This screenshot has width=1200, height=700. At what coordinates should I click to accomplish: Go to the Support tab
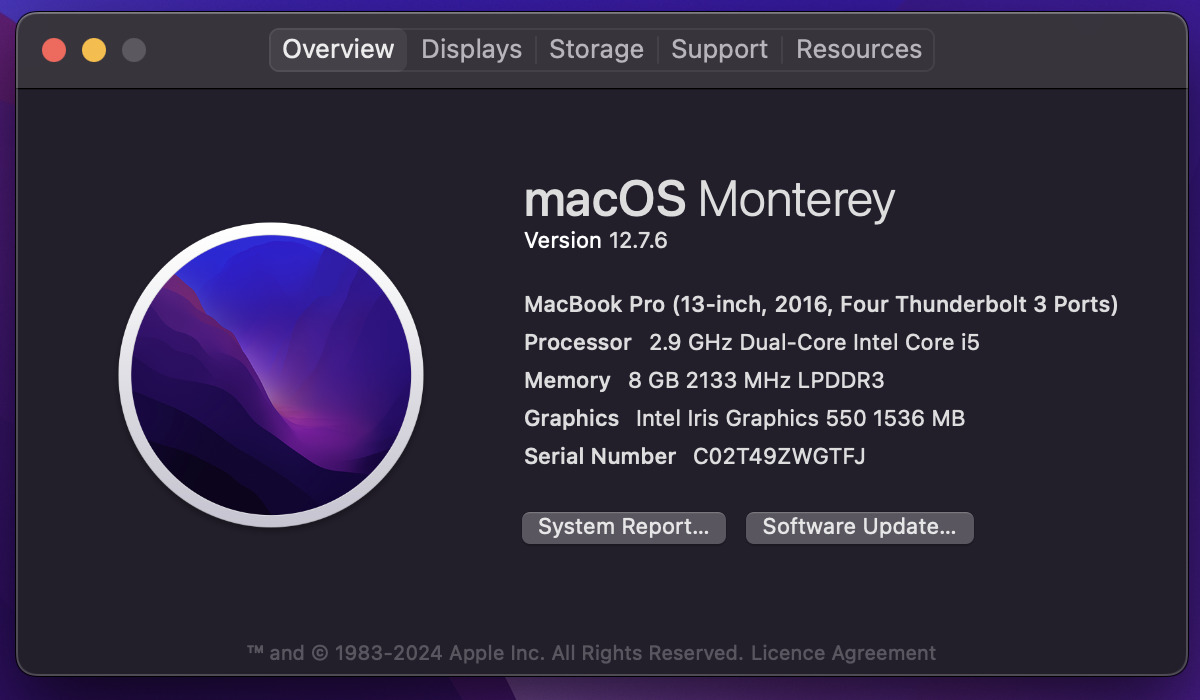719,49
